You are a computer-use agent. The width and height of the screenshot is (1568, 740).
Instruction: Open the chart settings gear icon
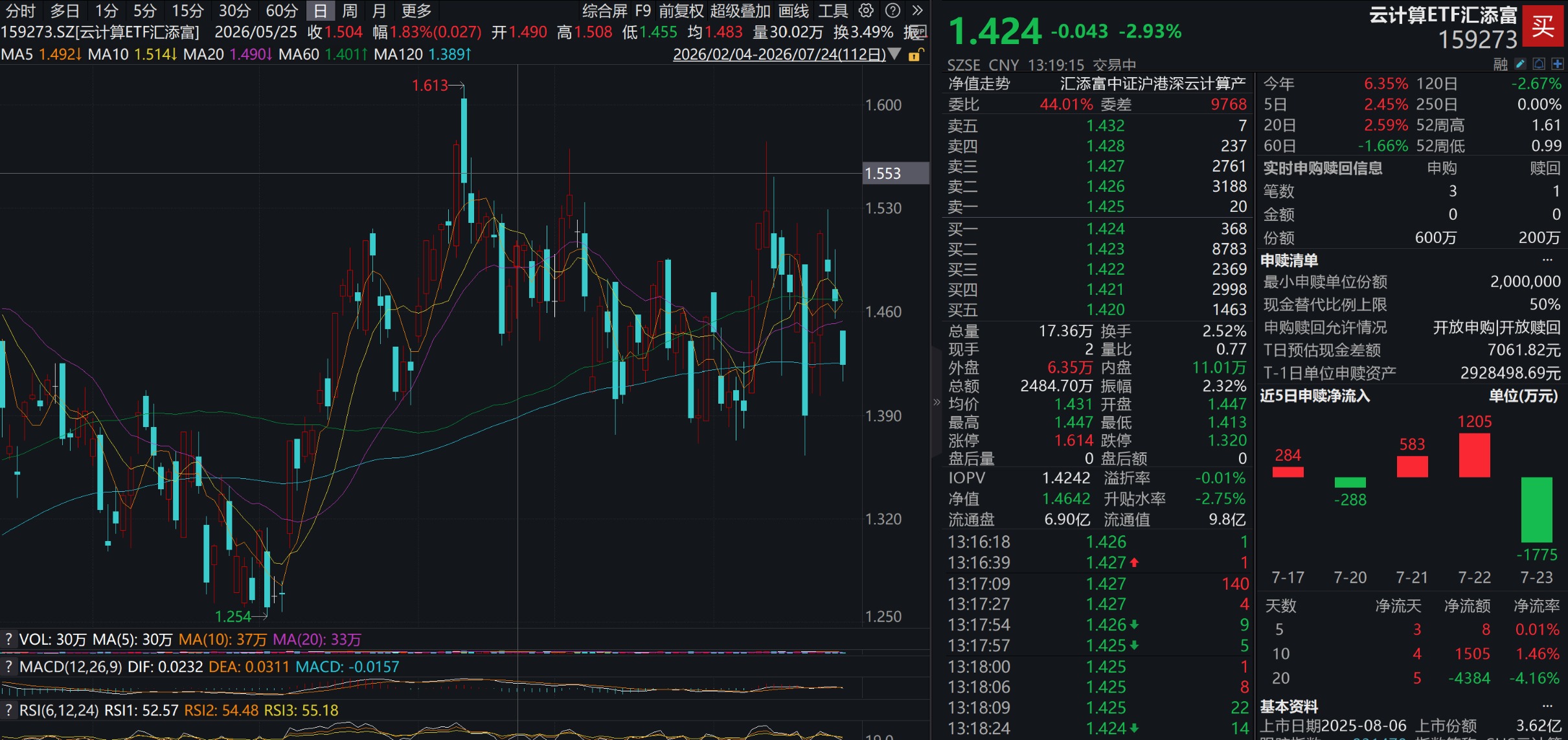tap(866, 10)
